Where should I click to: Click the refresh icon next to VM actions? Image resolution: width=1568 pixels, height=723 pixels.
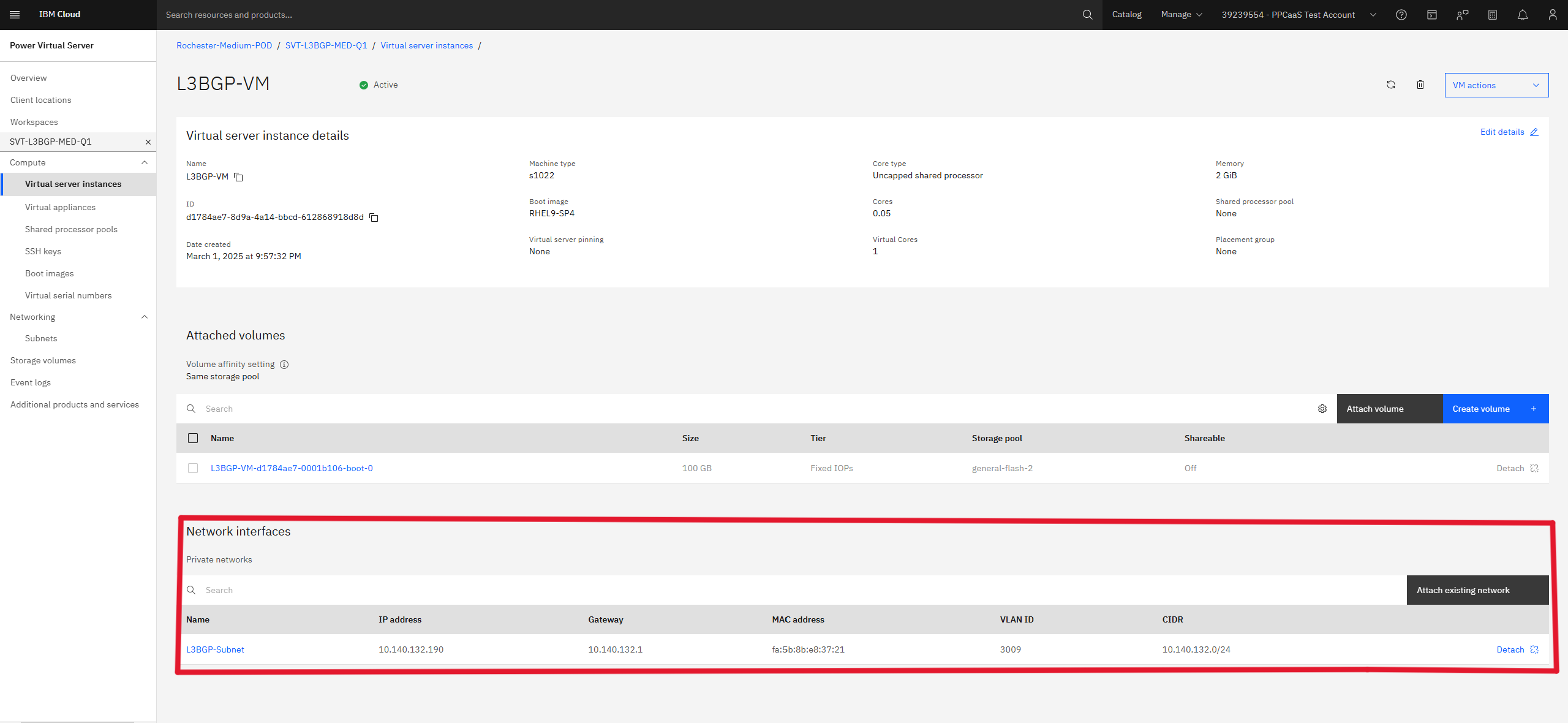[1391, 85]
